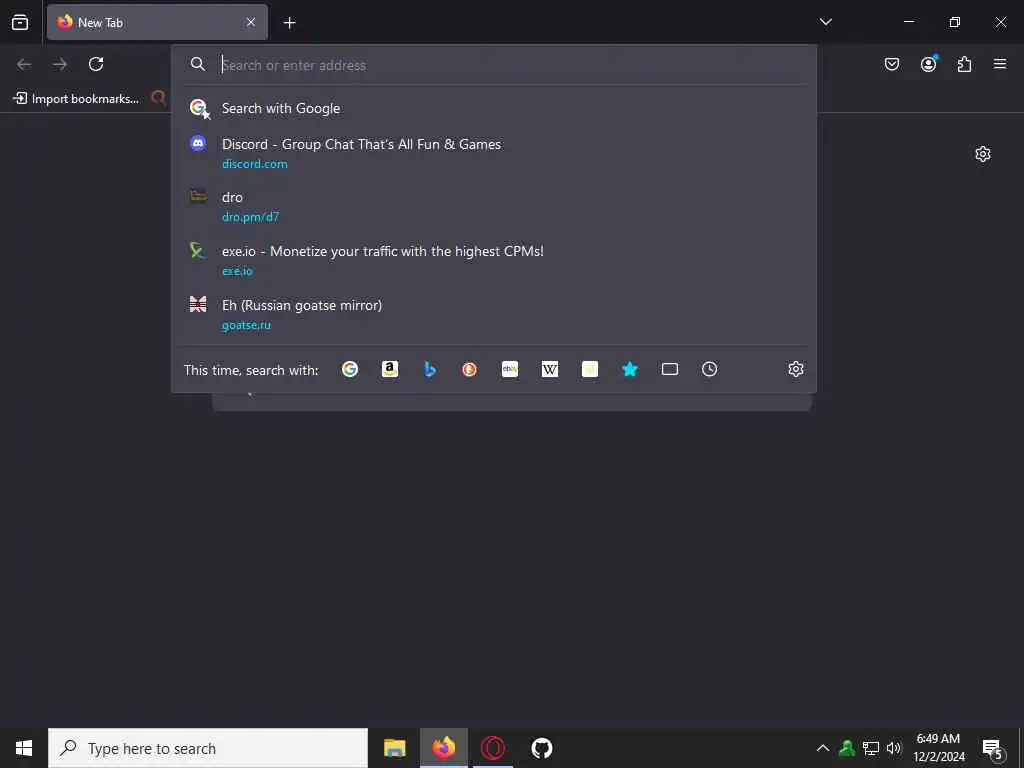This screenshot has width=1024, height=768.
Task: Open the volume speaker control
Action: pyautogui.click(x=894, y=748)
